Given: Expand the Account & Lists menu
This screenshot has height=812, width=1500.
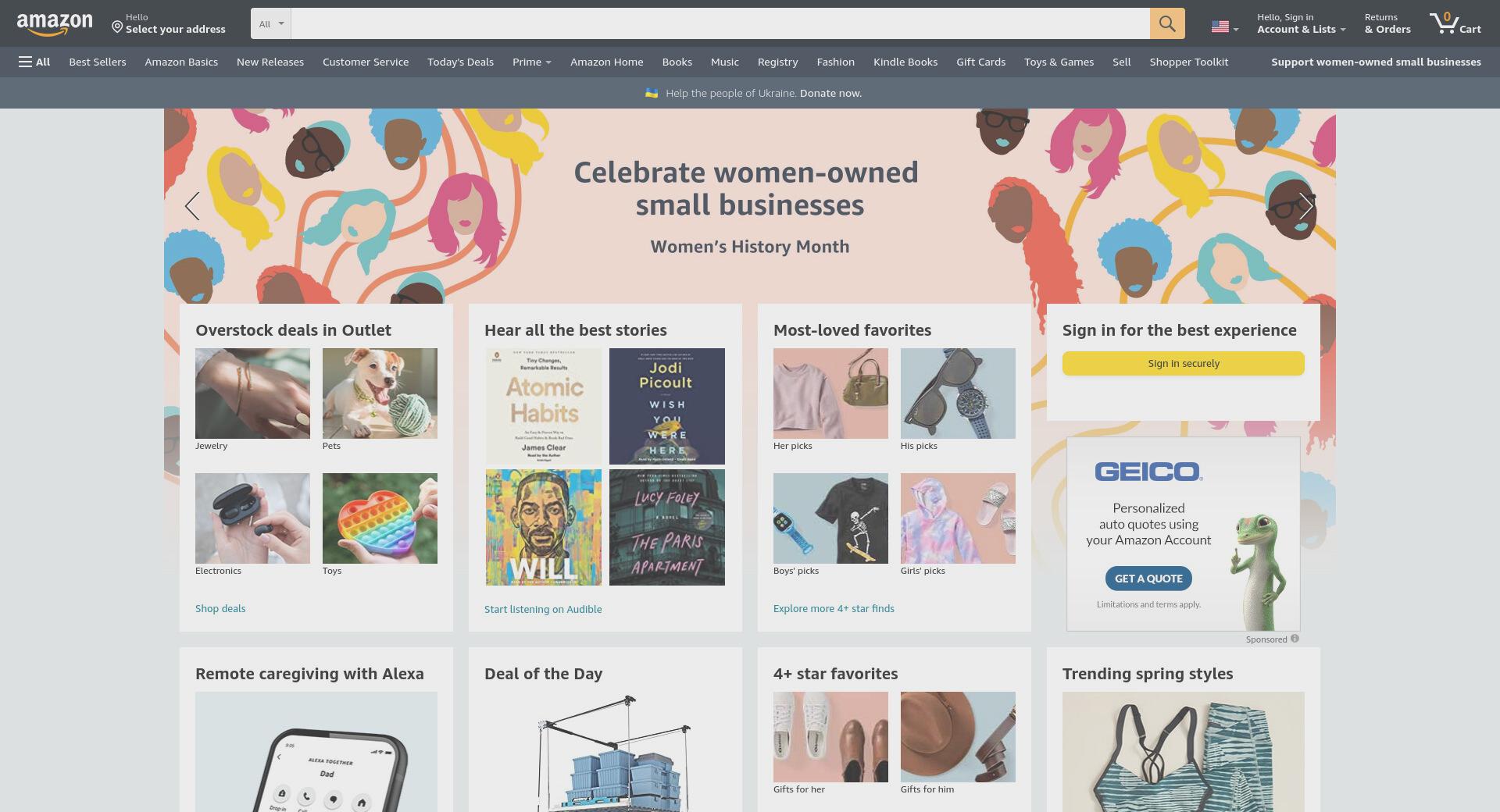Looking at the screenshot, I should [x=1301, y=23].
